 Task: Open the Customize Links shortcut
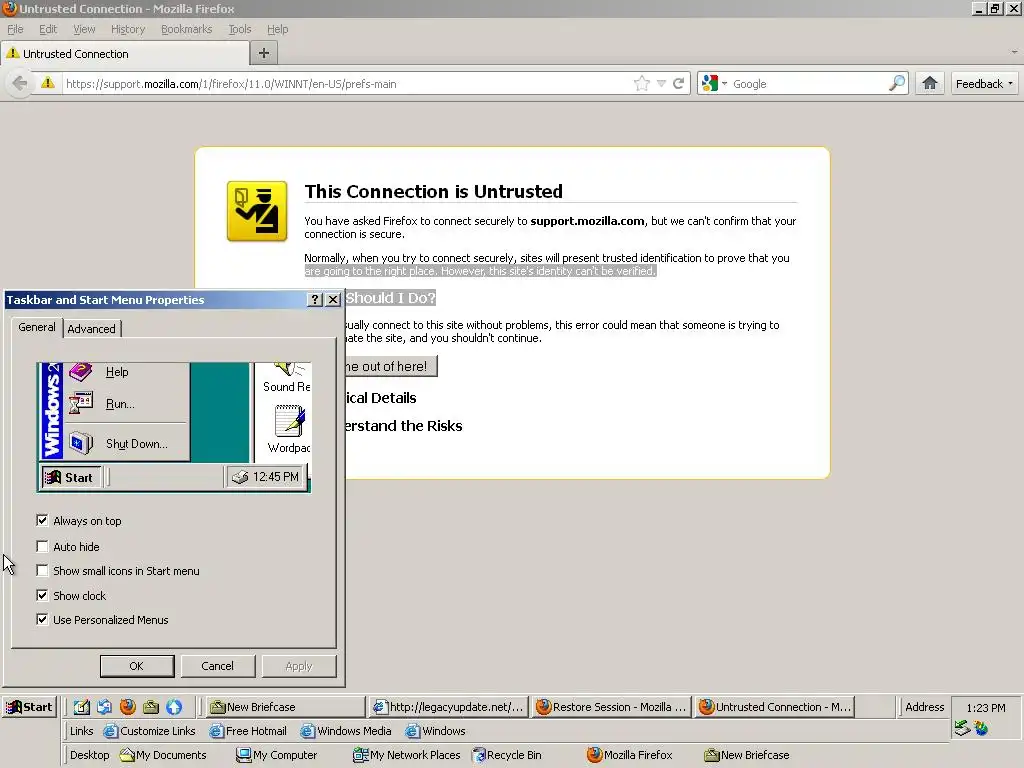(150, 731)
